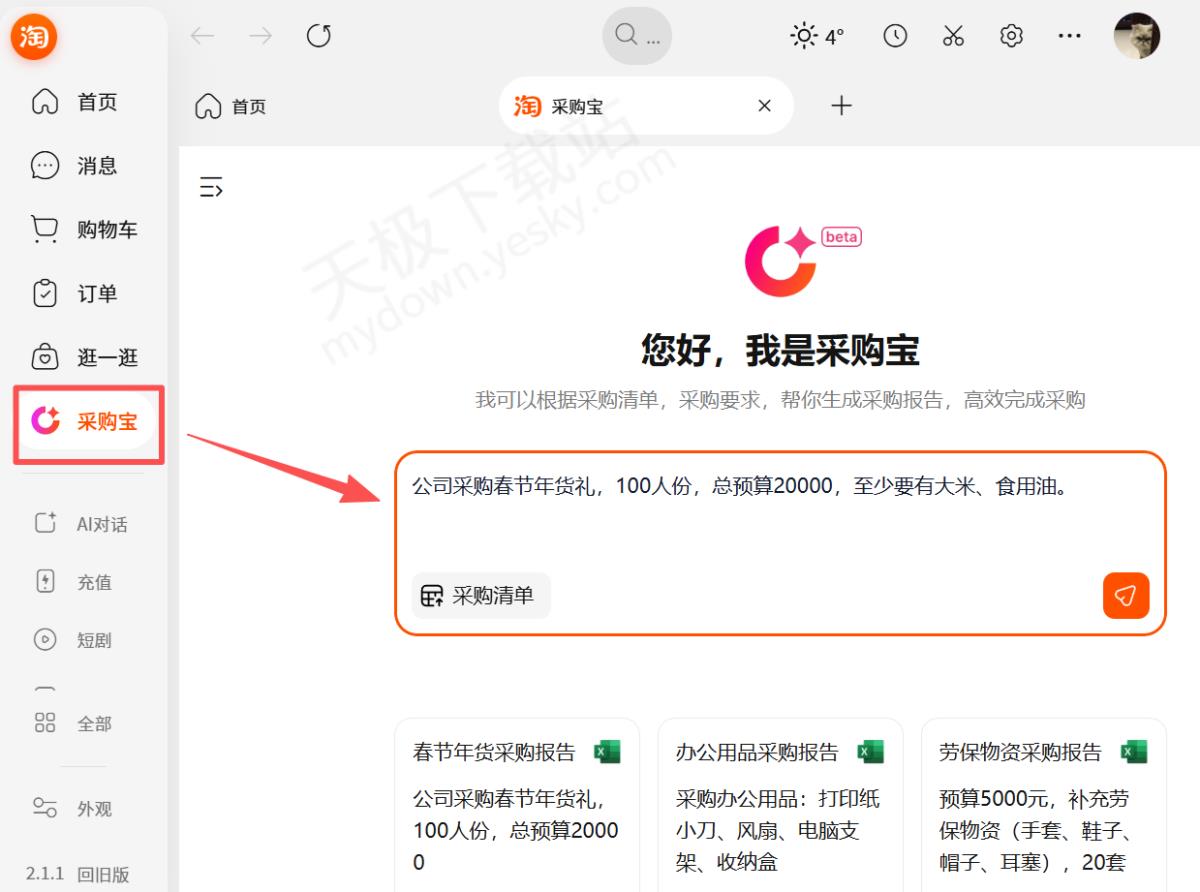Click the send arrow button
Screen dimensions: 1200x892
click(x=1126, y=596)
